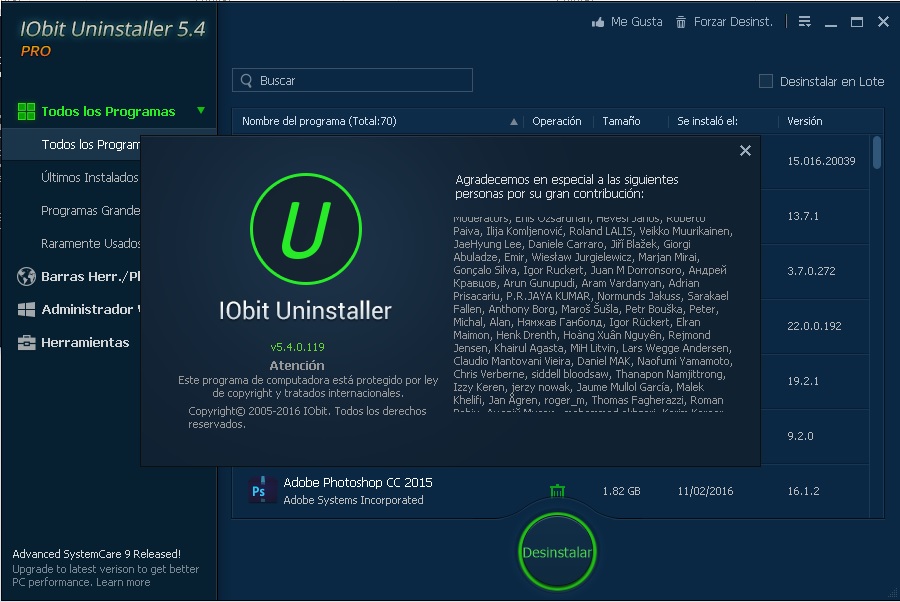Click the PRO edition label

click(x=36, y=51)
